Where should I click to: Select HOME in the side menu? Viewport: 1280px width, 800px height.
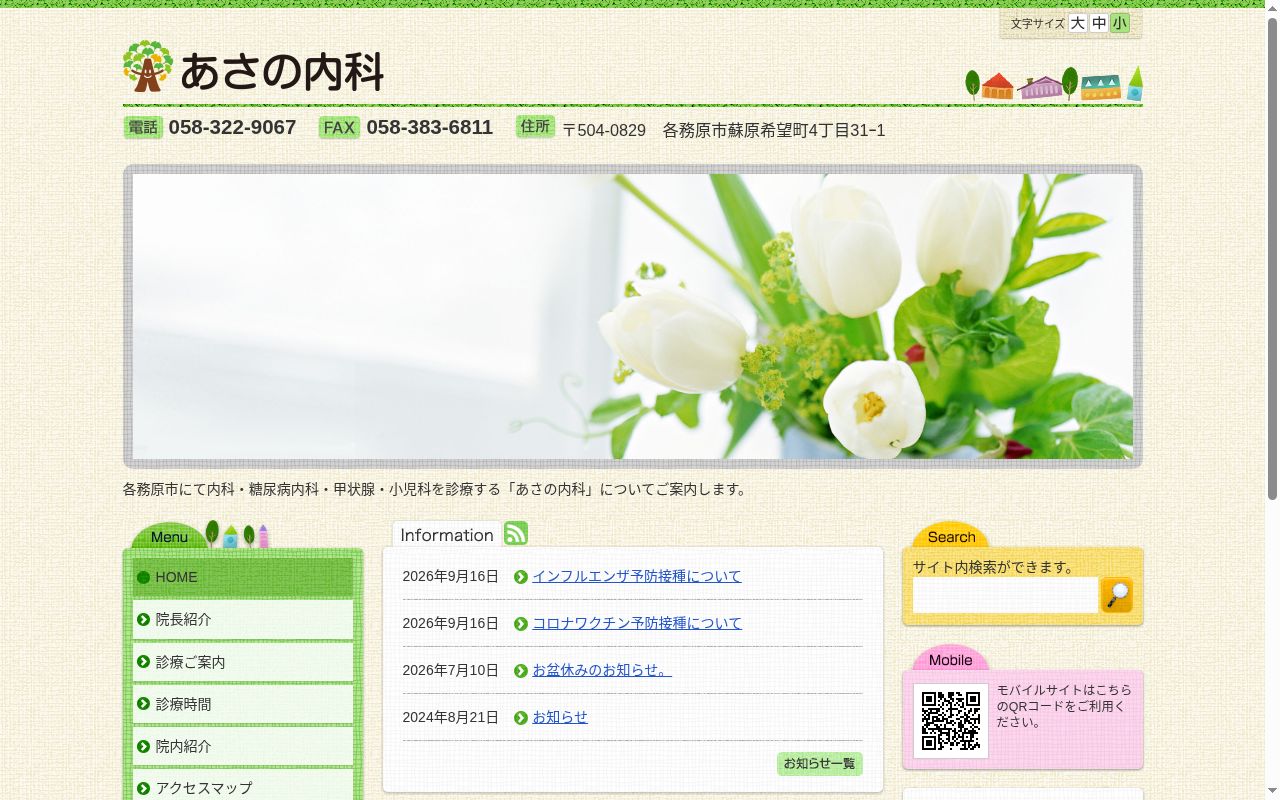[x=243, y=577]
